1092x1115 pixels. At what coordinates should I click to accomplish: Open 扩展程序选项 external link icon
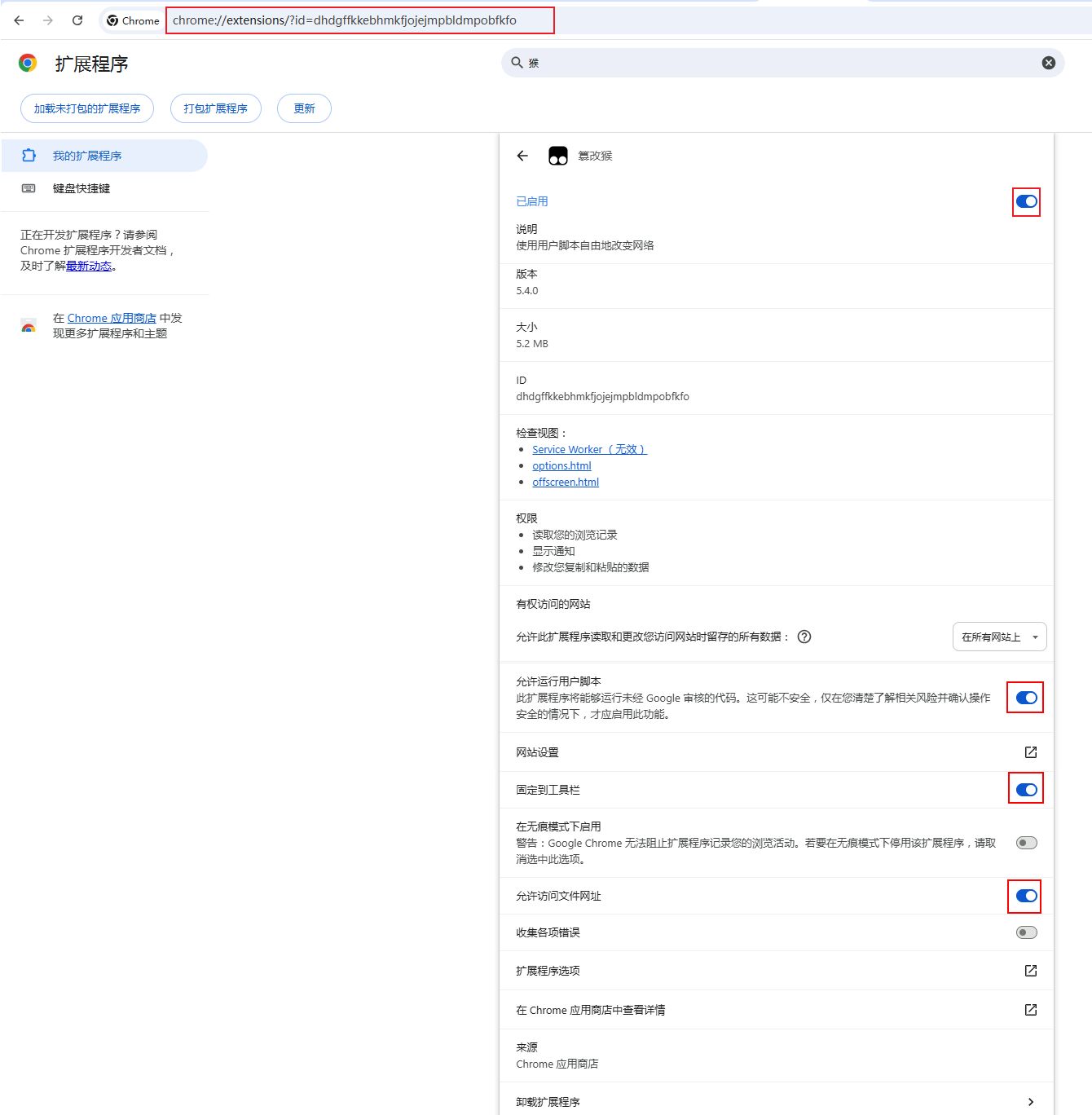pyautogui.click(x=1030, y=971)
